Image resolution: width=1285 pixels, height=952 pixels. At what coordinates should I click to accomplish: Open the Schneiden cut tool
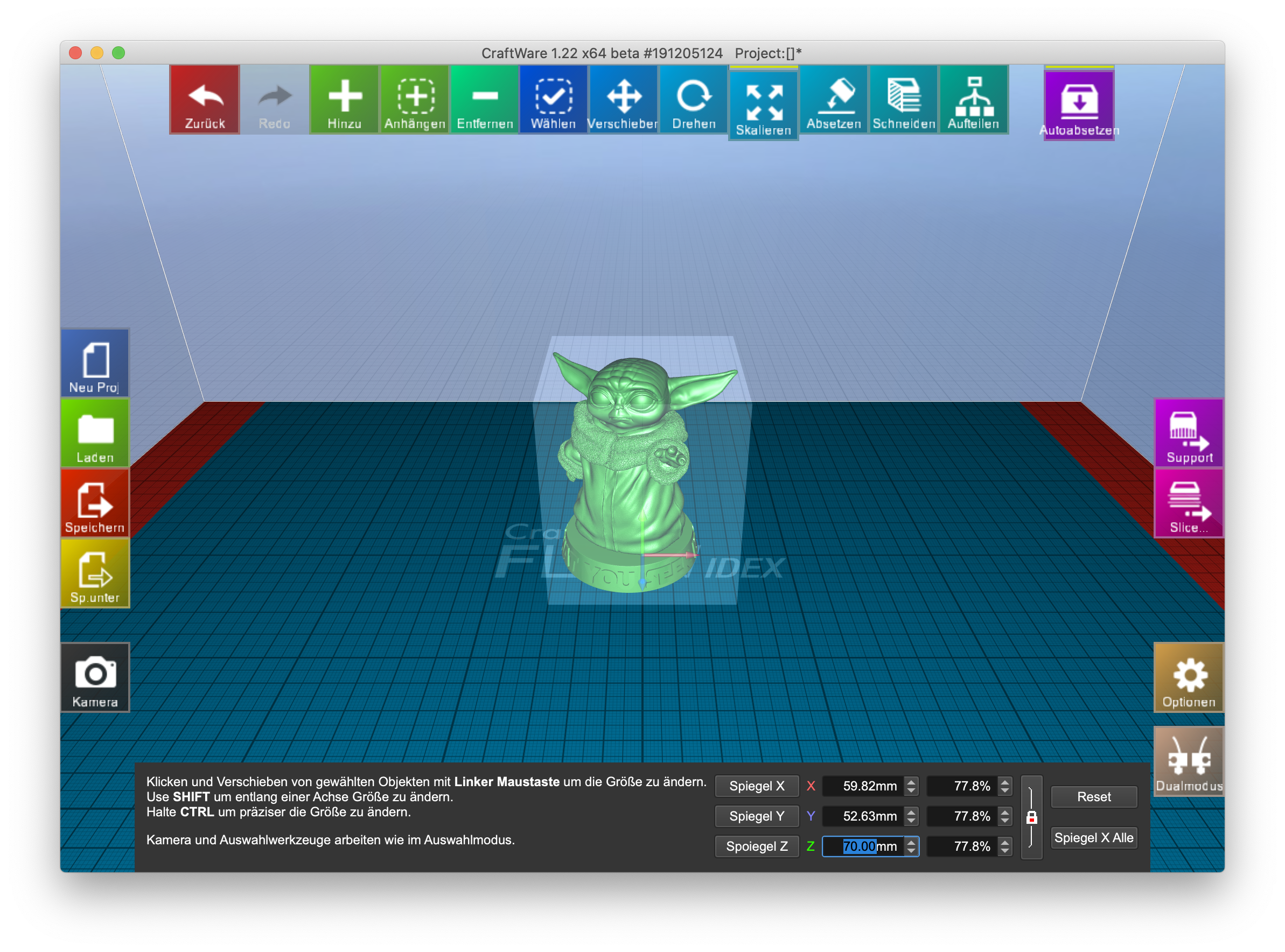(x=904, y=99)
